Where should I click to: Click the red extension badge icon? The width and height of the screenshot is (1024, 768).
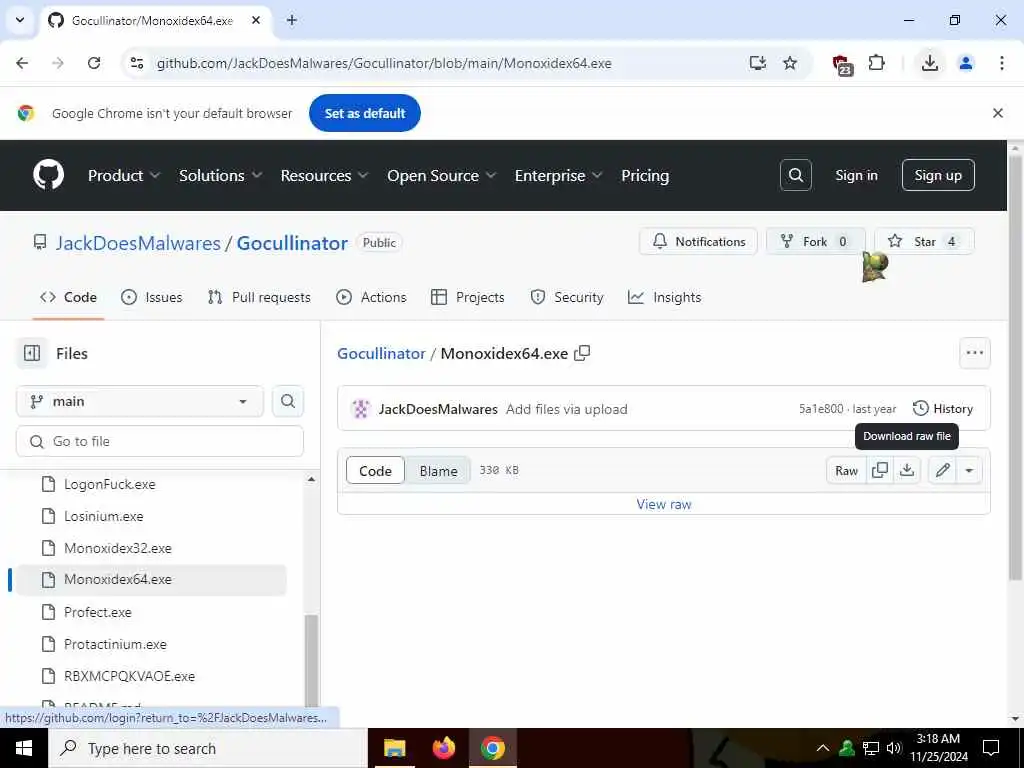pyautogui.click(x=842, y=65)
